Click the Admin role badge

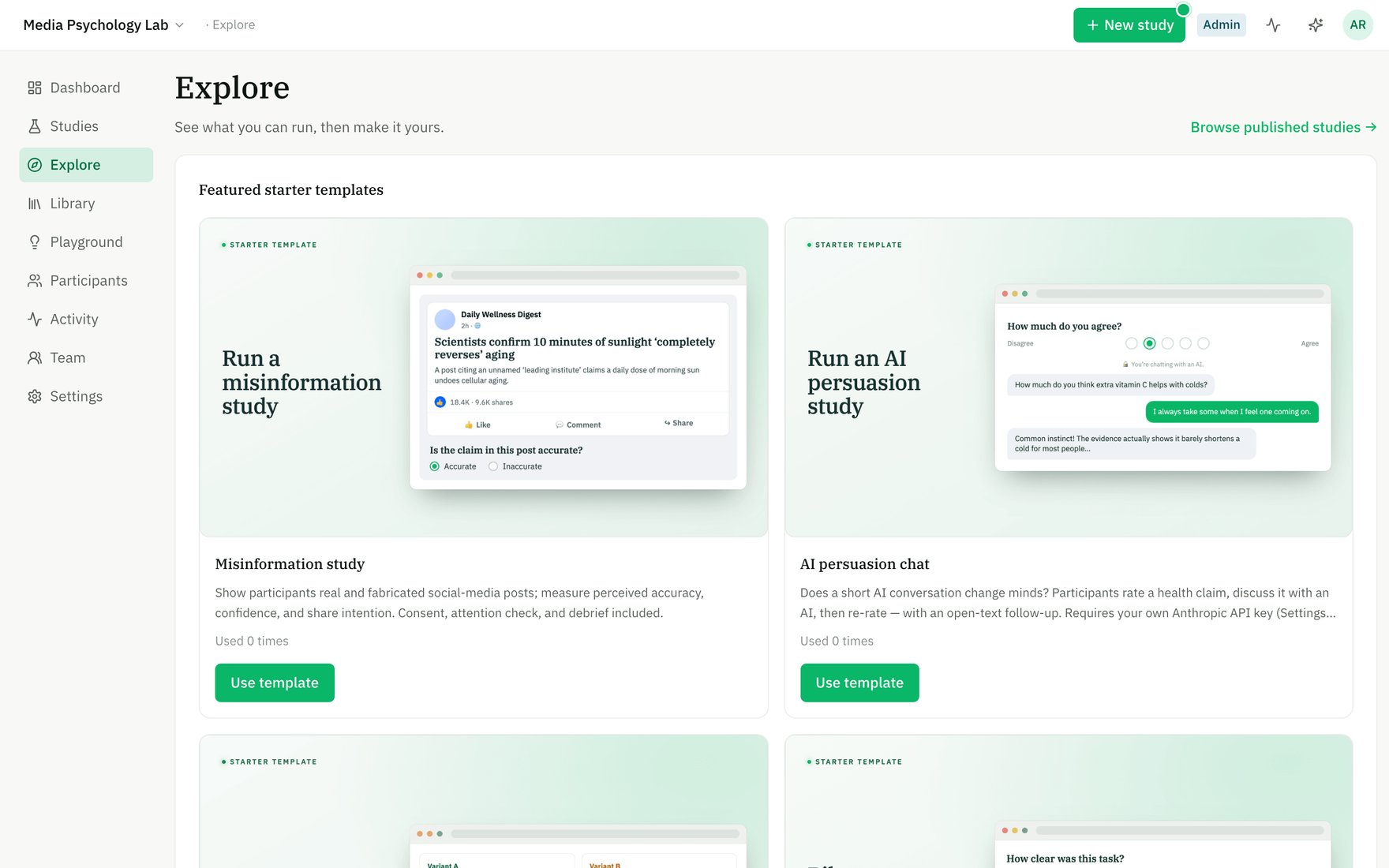pos(1221,25)
